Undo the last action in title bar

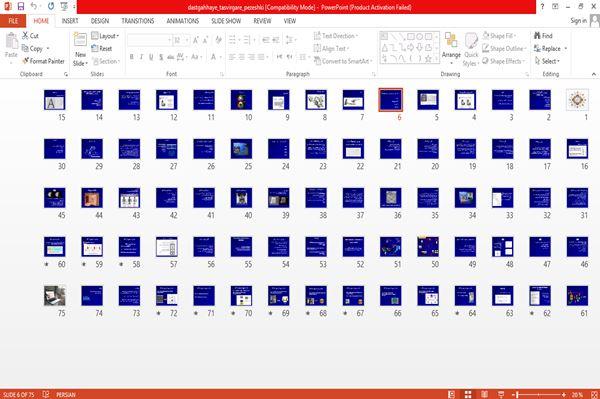(x=34, y=6)
